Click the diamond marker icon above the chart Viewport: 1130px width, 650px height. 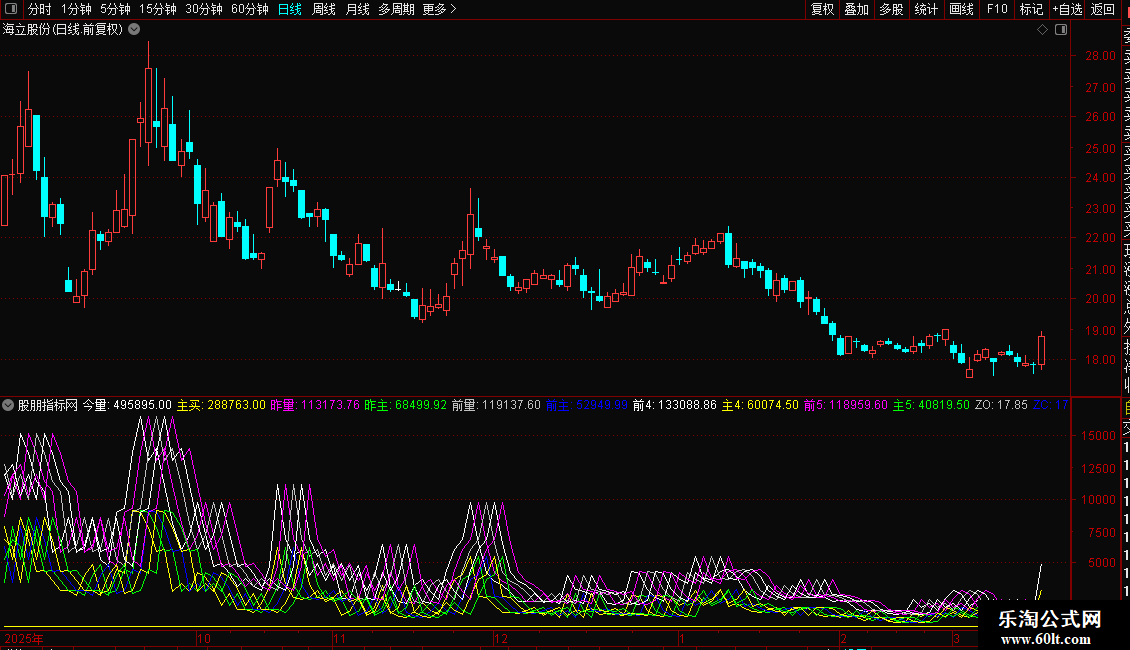pos(1042,30)
